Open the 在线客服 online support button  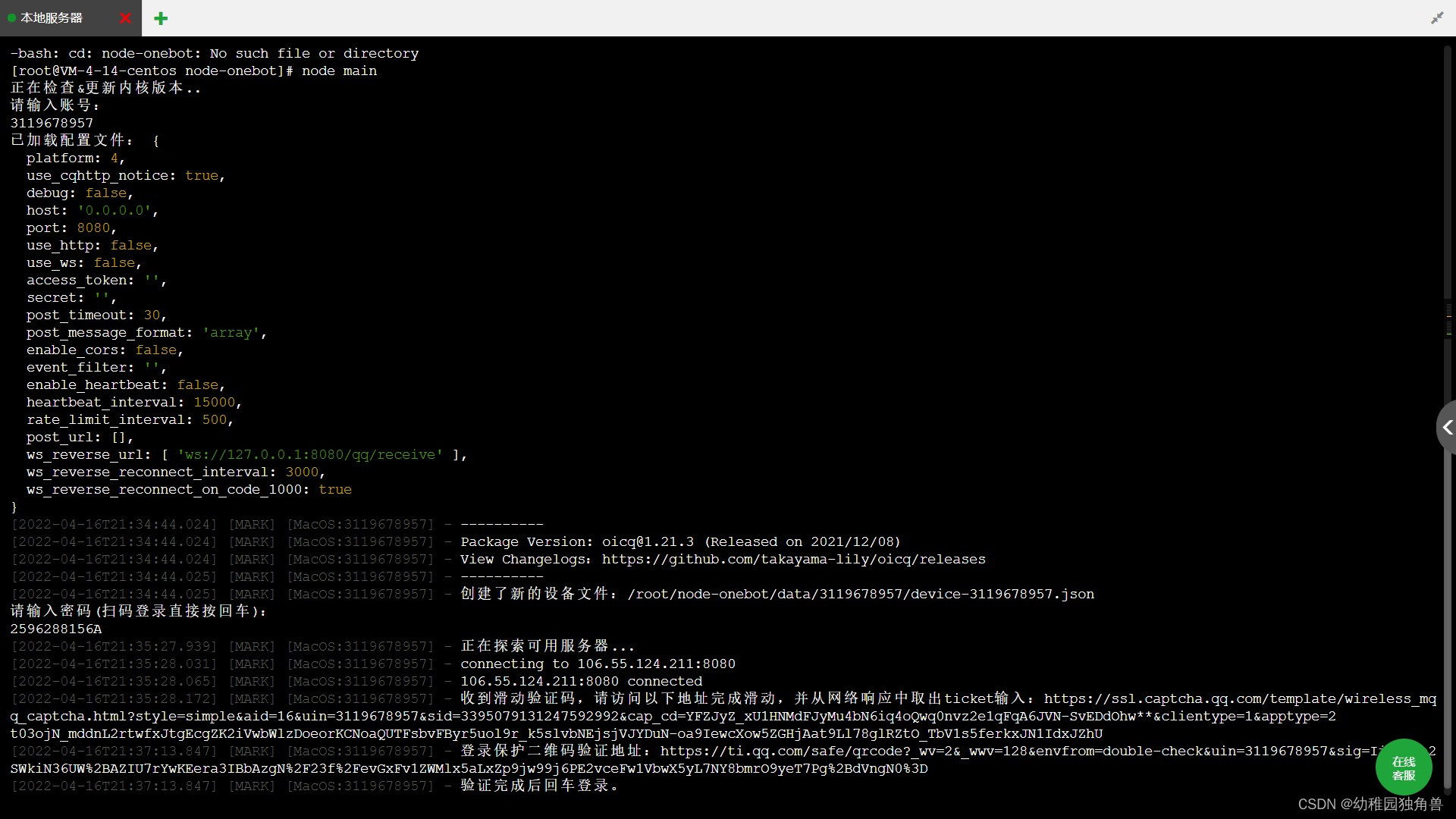pyautogui.click(x=1403, y=767)
